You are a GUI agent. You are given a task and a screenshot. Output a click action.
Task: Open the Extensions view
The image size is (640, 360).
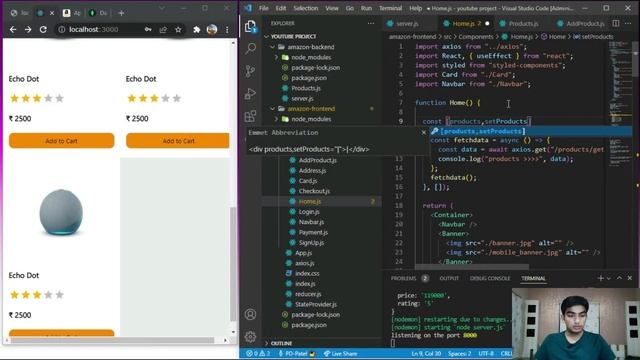click(250, 116)
